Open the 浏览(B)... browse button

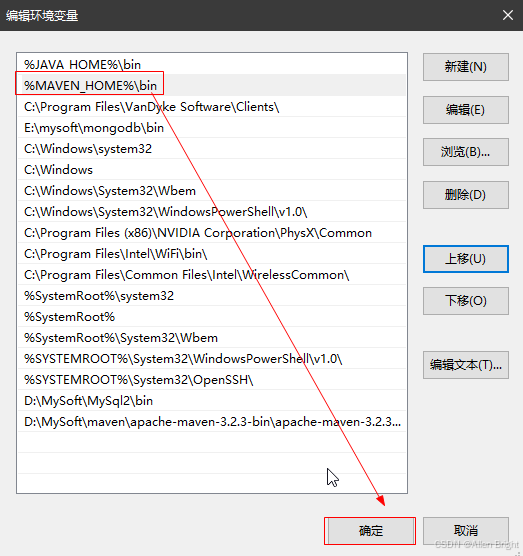tap(466, 152)
